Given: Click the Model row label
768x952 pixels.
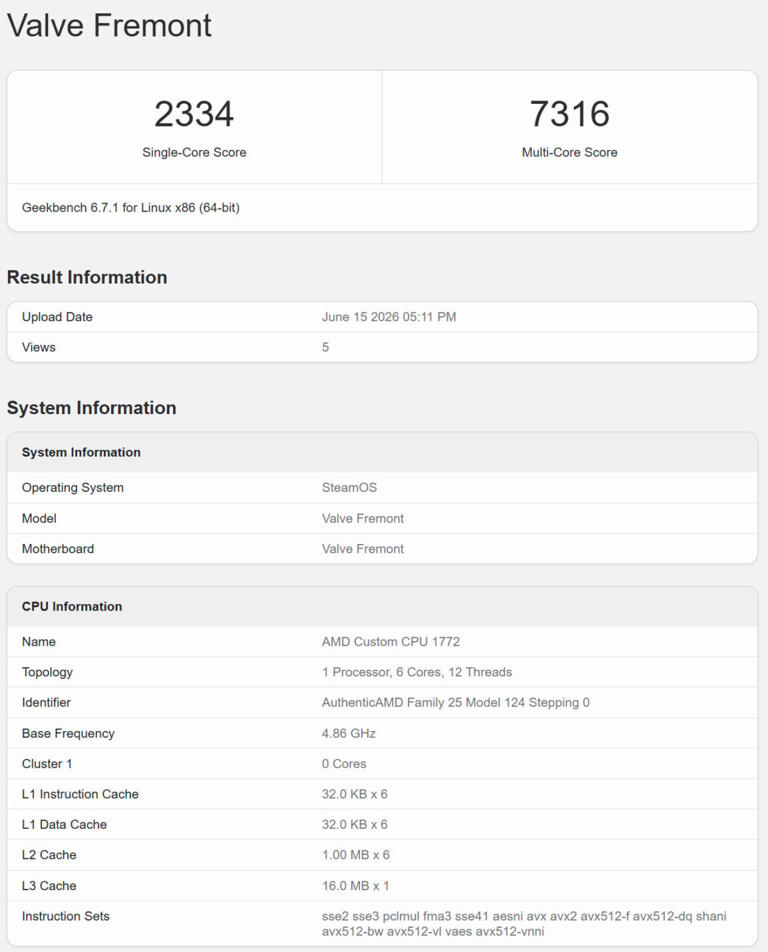Looking at the screenshot, I should [x=39, y=518].
